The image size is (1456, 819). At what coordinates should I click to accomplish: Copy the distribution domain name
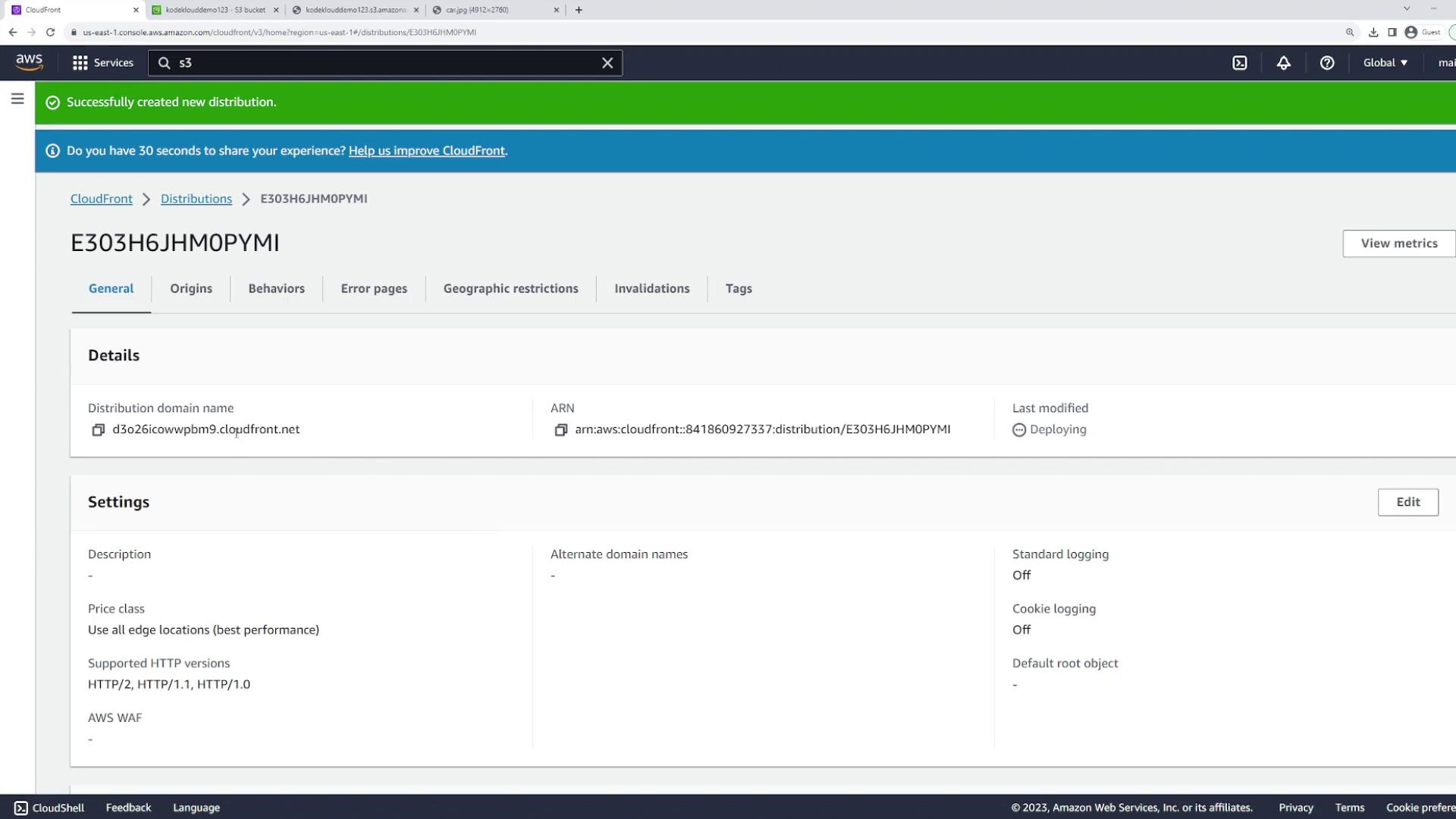click(x=98, y=430)
